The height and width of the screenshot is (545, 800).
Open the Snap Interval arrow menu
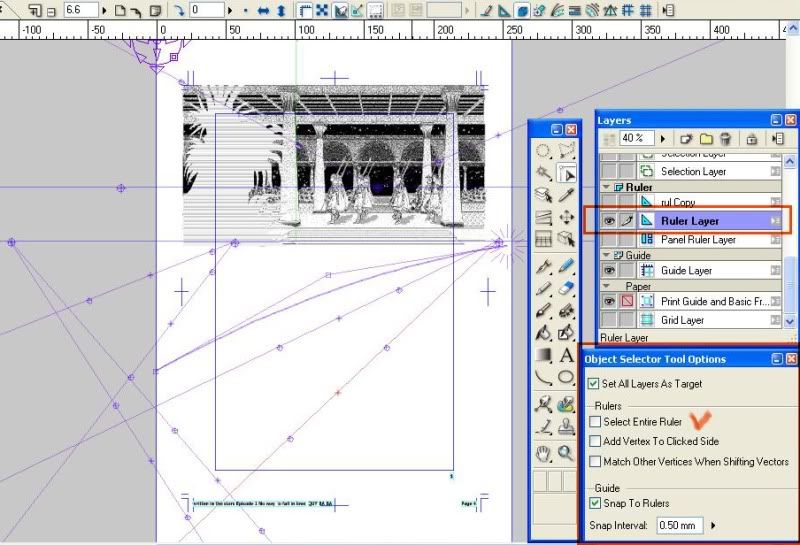tap(713, 525)
